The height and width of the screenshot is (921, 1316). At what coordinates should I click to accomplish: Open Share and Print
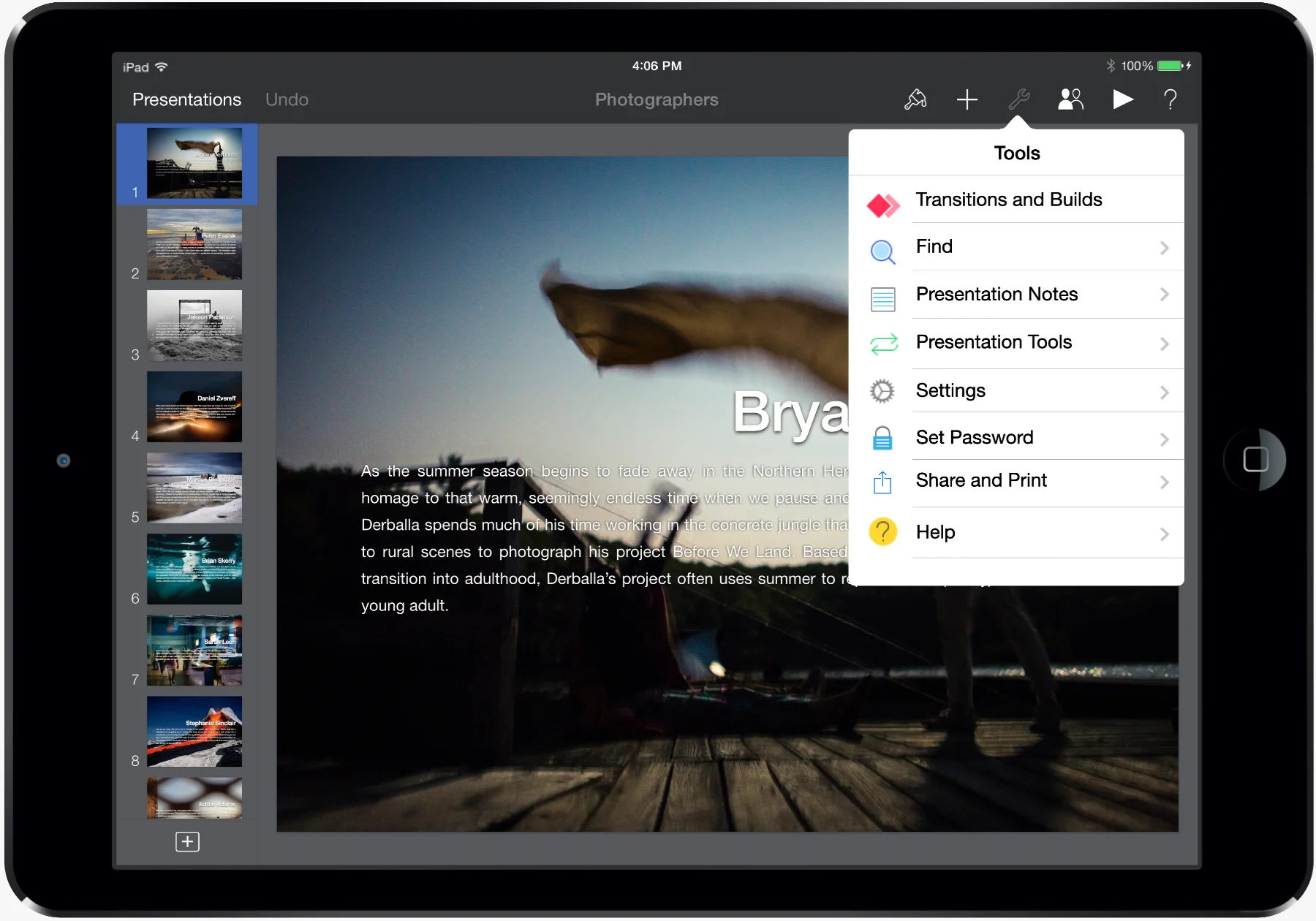coord(981,481)
